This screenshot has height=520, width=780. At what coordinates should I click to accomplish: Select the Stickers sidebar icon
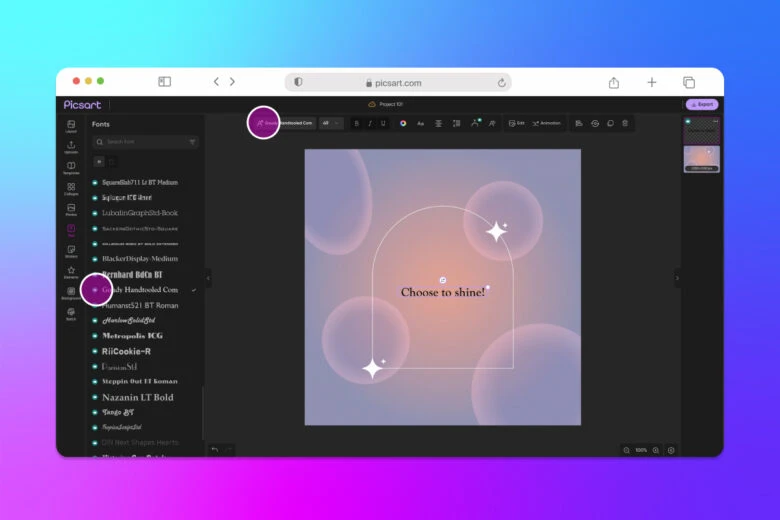click(x=71, y=251)
